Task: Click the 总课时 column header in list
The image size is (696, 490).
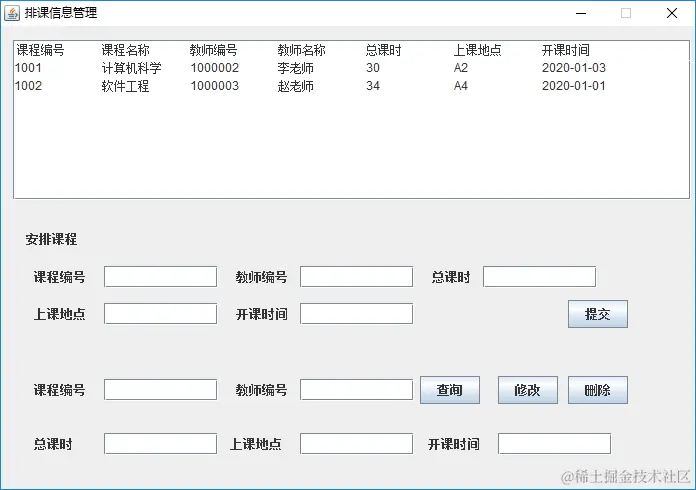Action: tap(384, 50)
